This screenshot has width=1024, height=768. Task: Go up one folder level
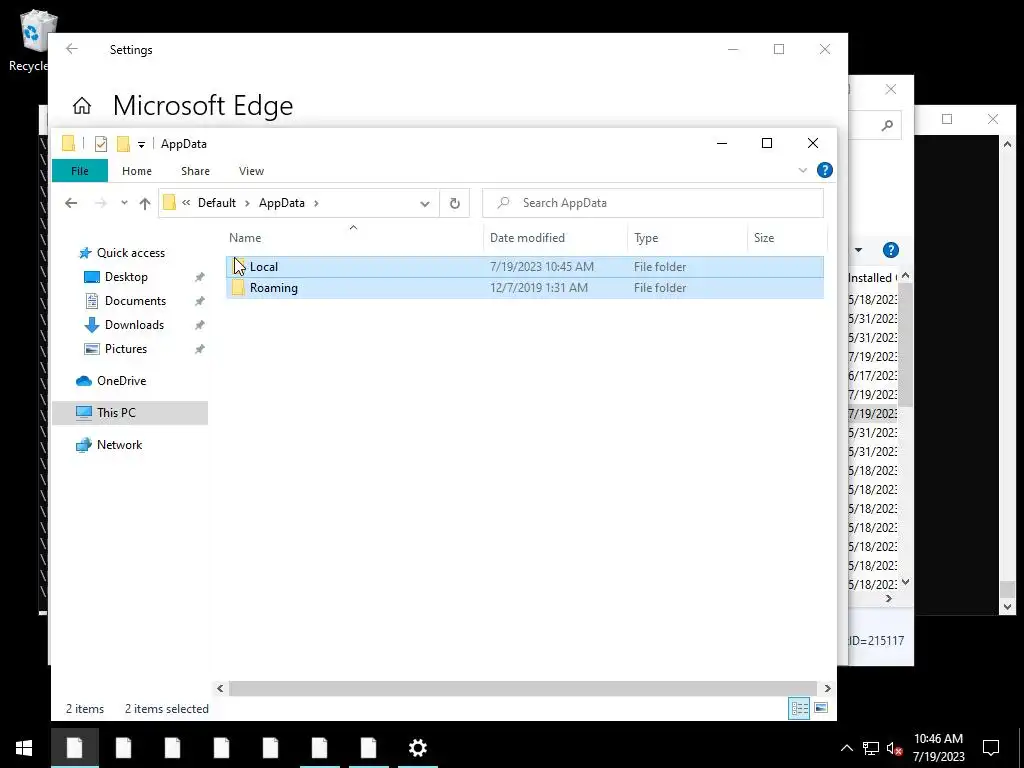(145, 203)
